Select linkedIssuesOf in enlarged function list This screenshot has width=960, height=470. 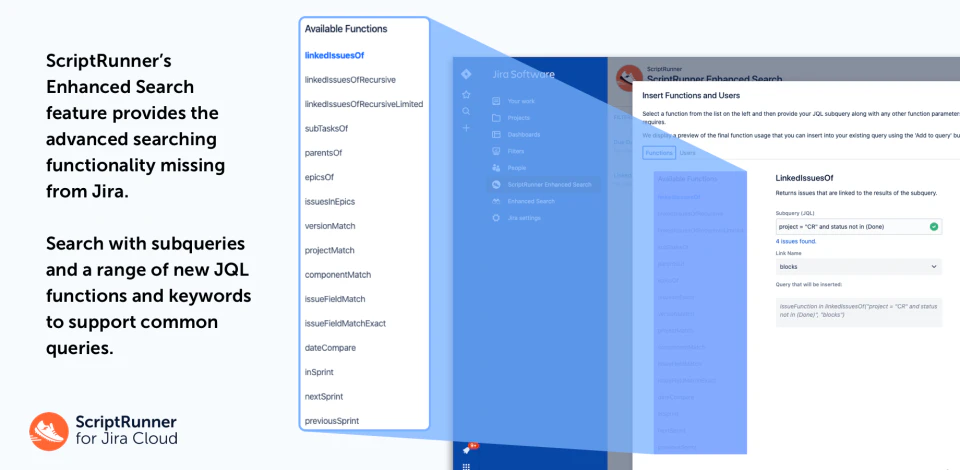(334, 55)
